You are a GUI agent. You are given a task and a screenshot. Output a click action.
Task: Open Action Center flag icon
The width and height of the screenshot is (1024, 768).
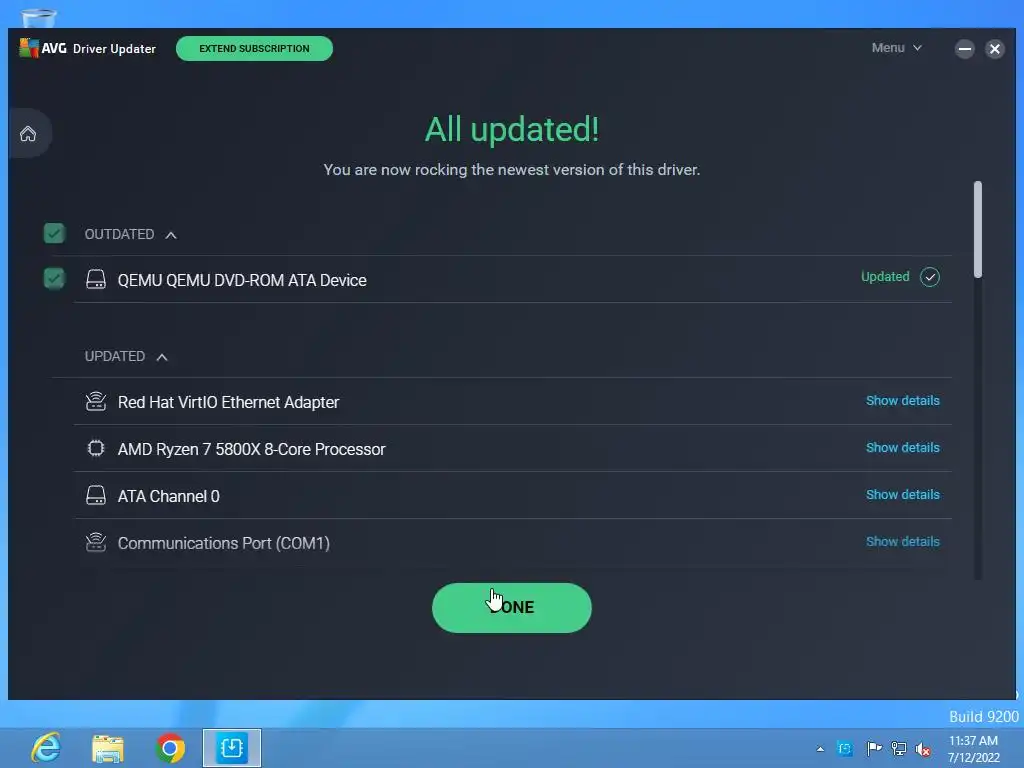point(874,749)
